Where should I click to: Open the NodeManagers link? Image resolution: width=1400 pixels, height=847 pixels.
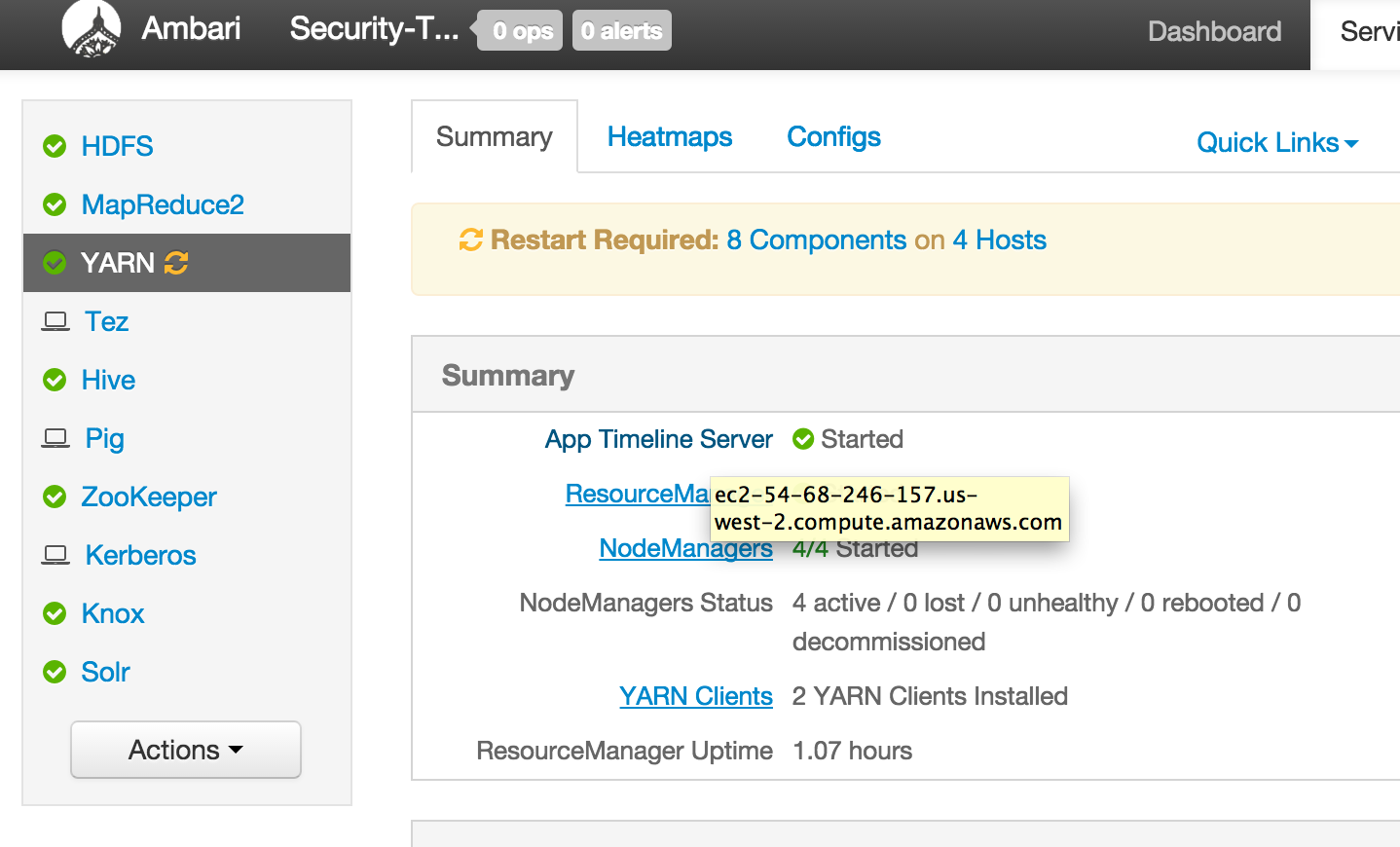[x=686, y=548]
